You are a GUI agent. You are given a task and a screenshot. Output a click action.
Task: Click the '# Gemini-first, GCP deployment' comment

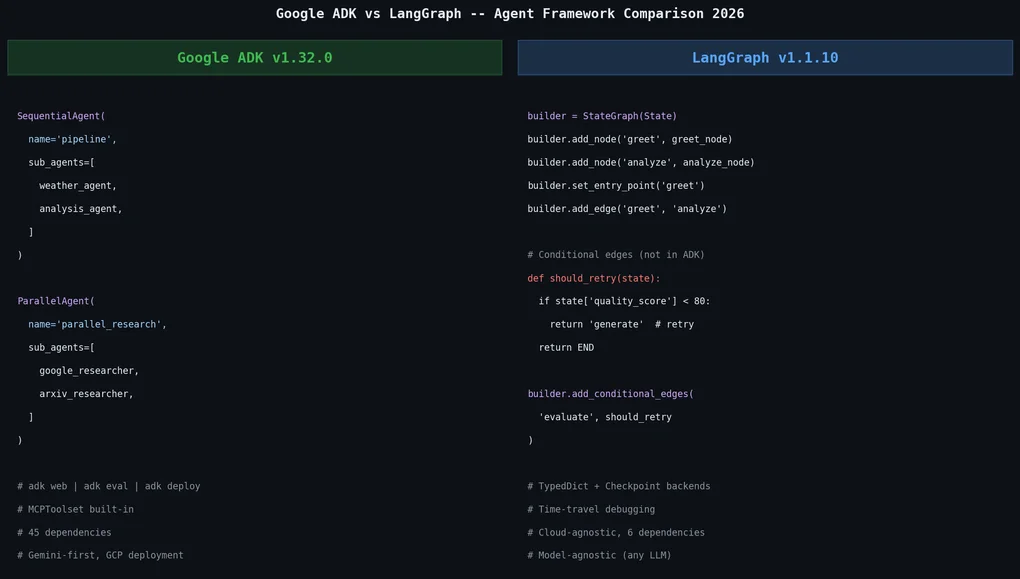tap(100, 555)
